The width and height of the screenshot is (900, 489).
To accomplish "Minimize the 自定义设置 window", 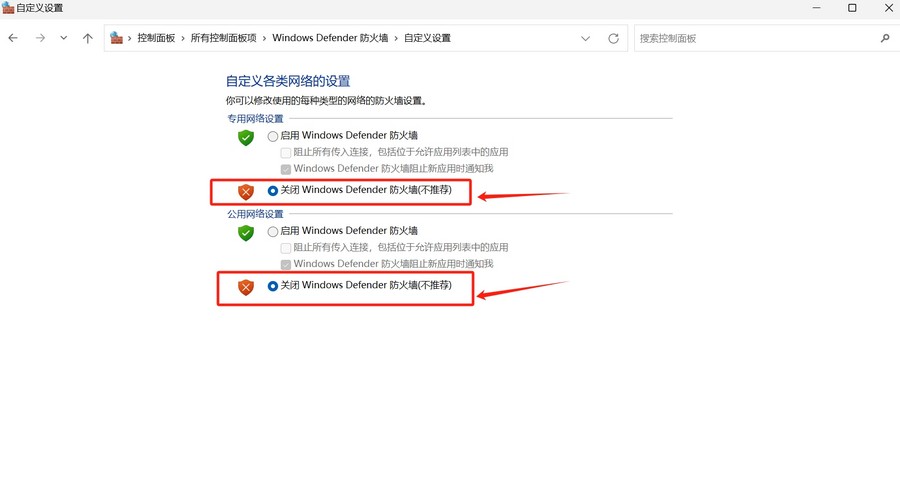I will pos(817,7).
